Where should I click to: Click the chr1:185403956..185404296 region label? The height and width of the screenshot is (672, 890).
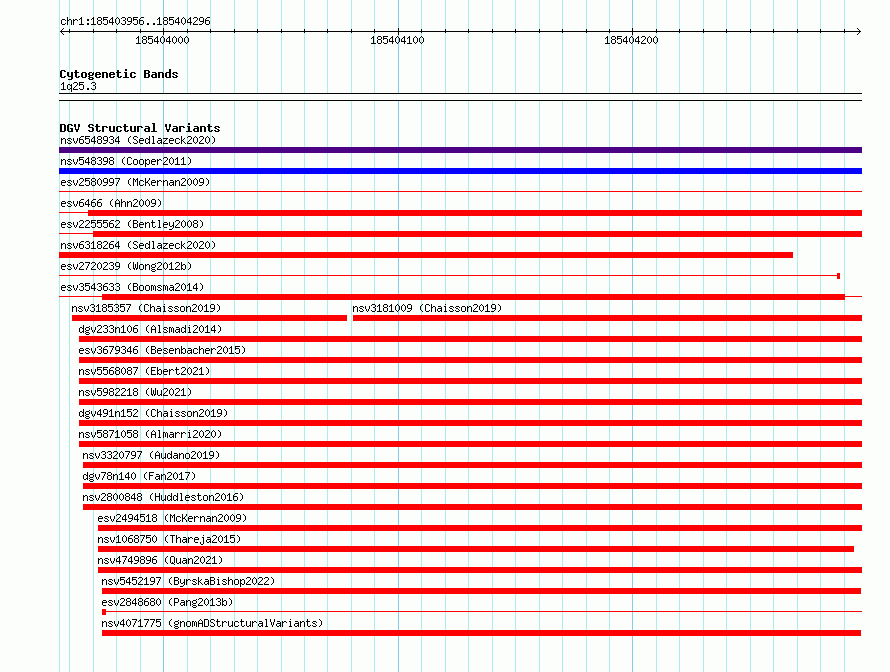coord(135,21)
